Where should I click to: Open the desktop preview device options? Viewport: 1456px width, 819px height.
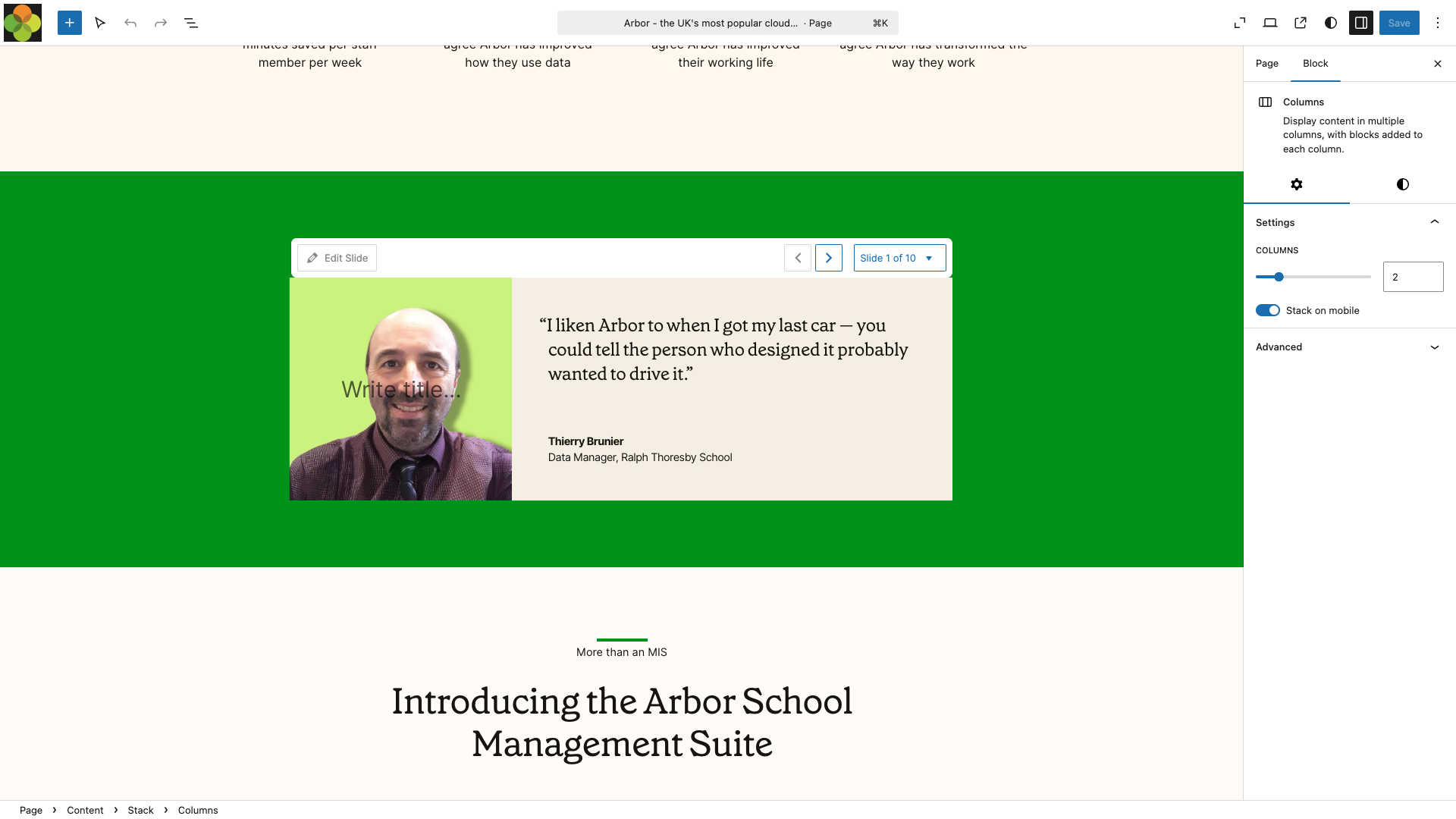coord(1270,23)
